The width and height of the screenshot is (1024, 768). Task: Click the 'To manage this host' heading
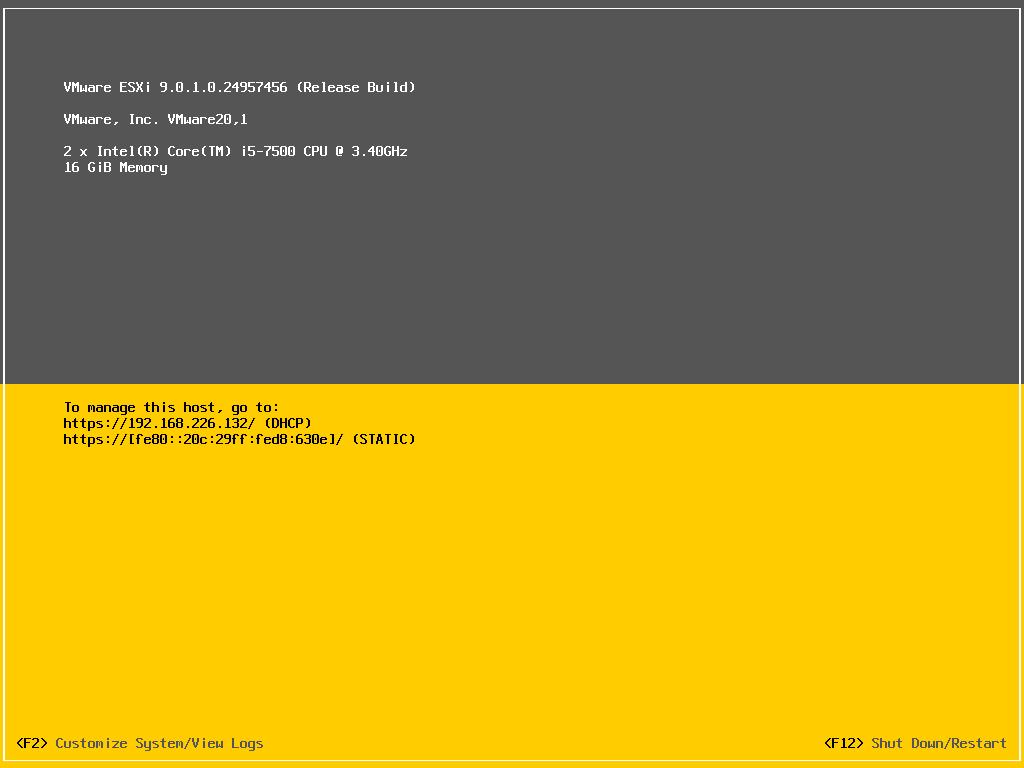point(170,407)
